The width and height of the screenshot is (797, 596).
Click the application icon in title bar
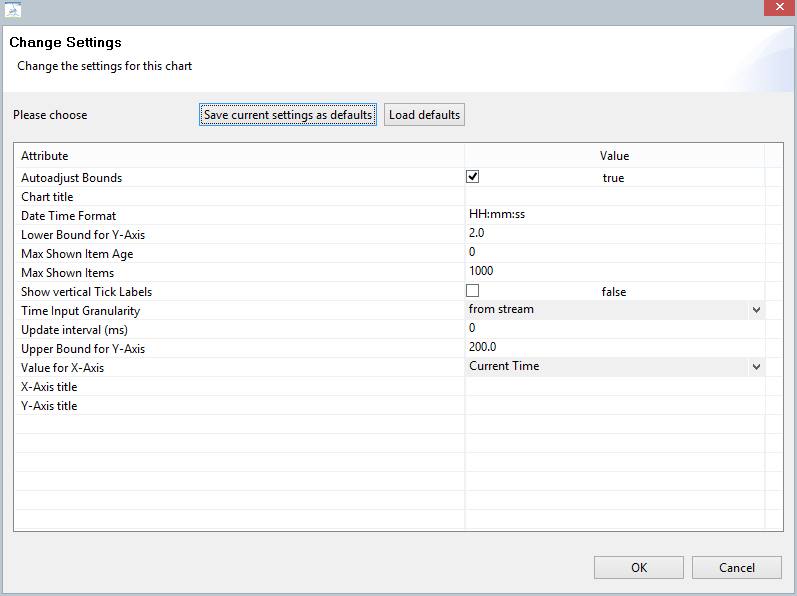click(12, 10)
